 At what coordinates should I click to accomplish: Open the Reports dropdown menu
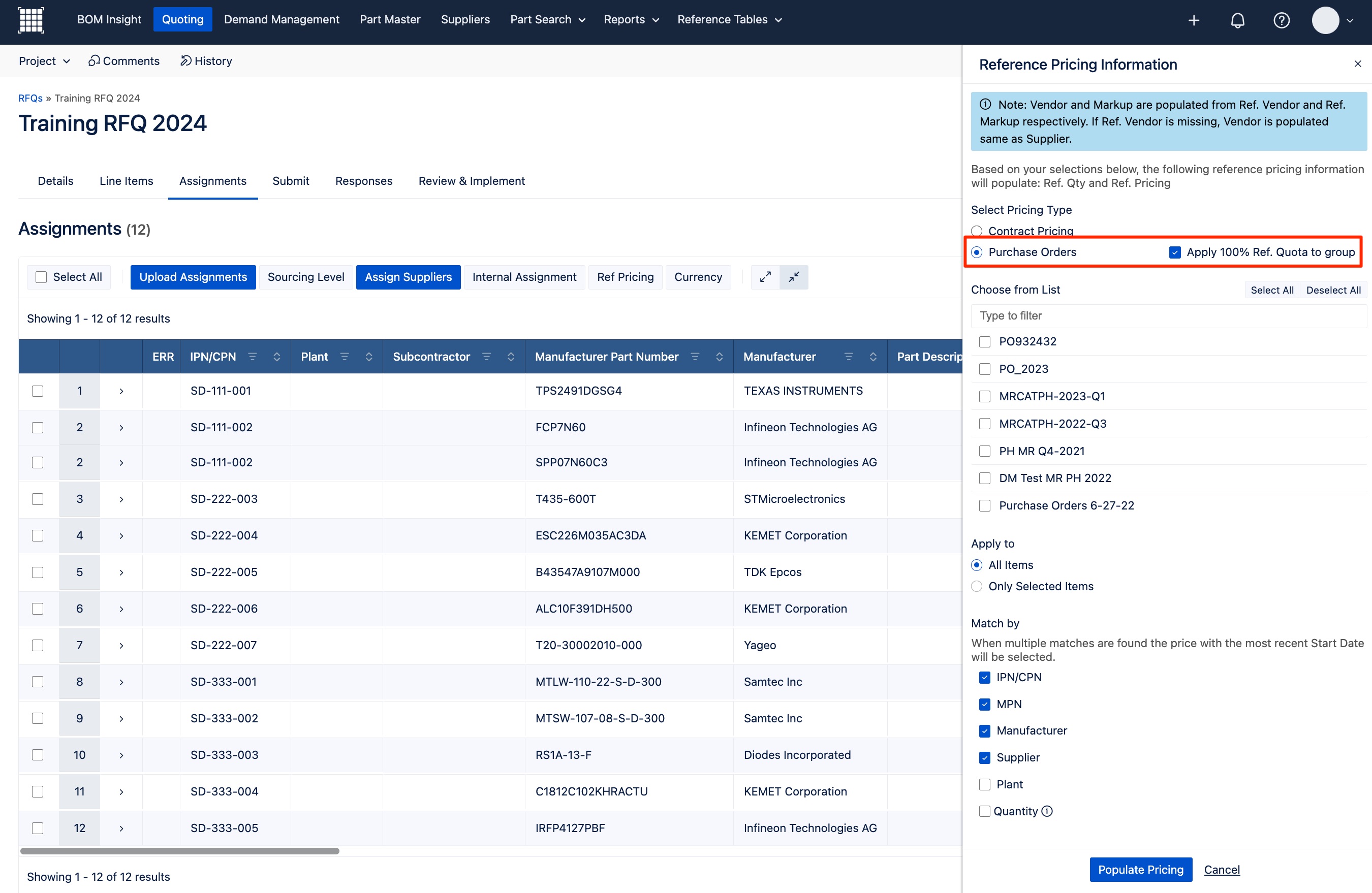[631, 20]
